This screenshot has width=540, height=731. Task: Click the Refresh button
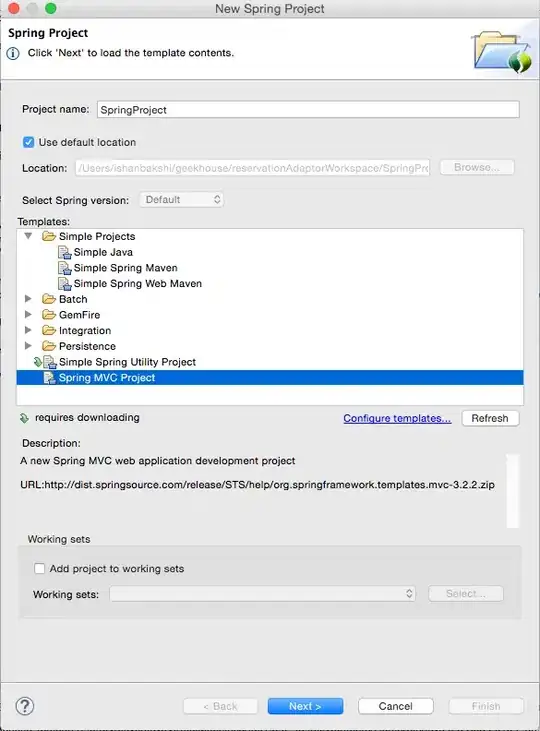pos(490,418)
